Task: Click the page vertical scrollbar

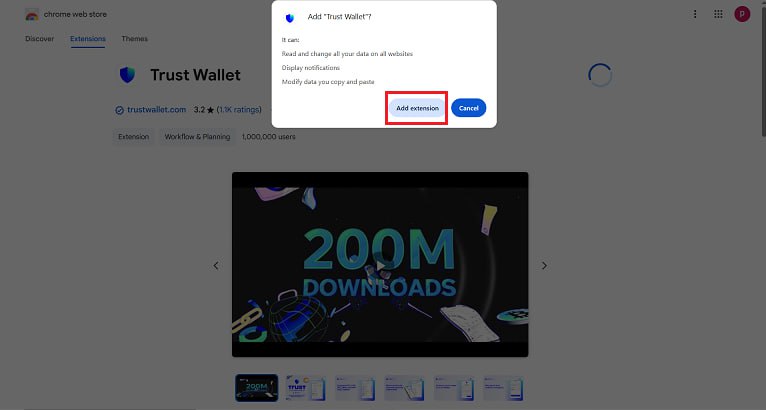Action: click(x=763, y=68)
